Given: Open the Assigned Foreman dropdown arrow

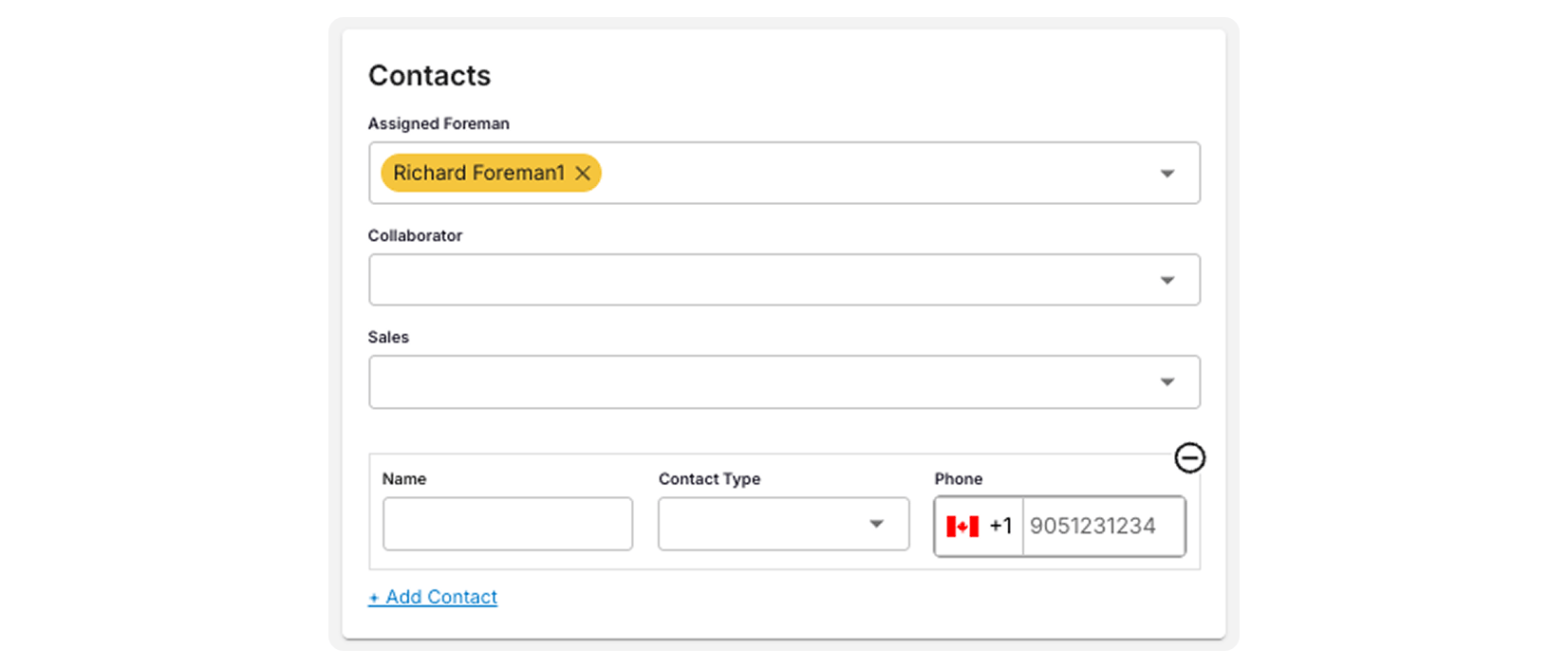Looking at the screenshot, I should point(1167,174).
